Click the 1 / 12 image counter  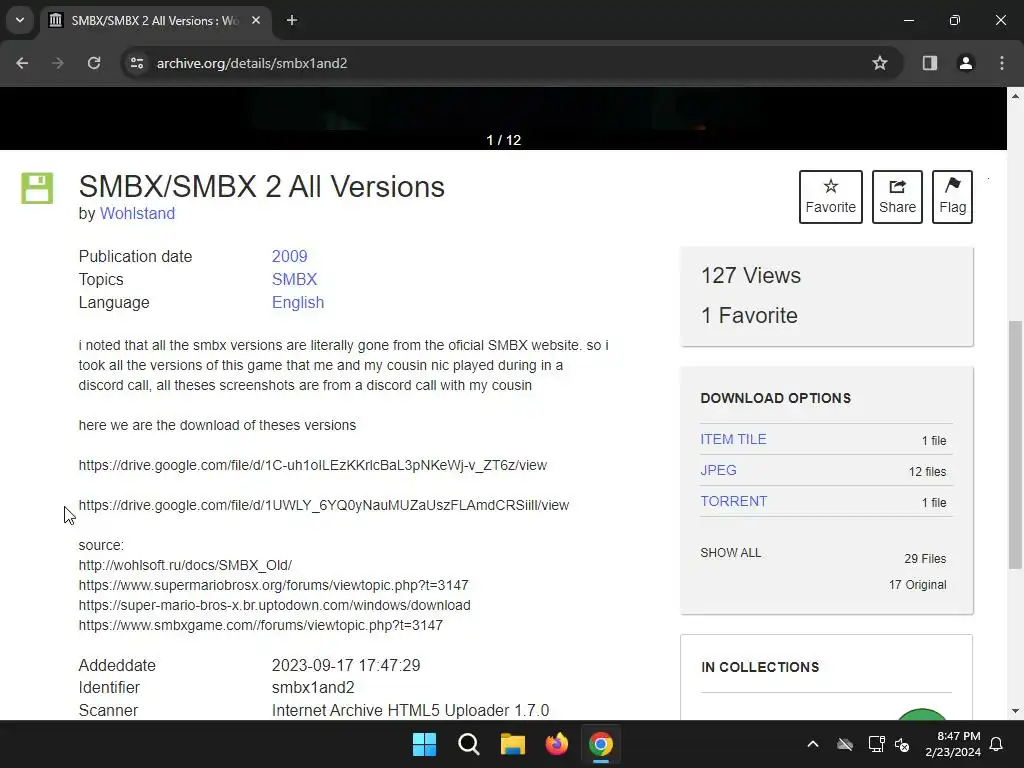(x=504, y=140)
